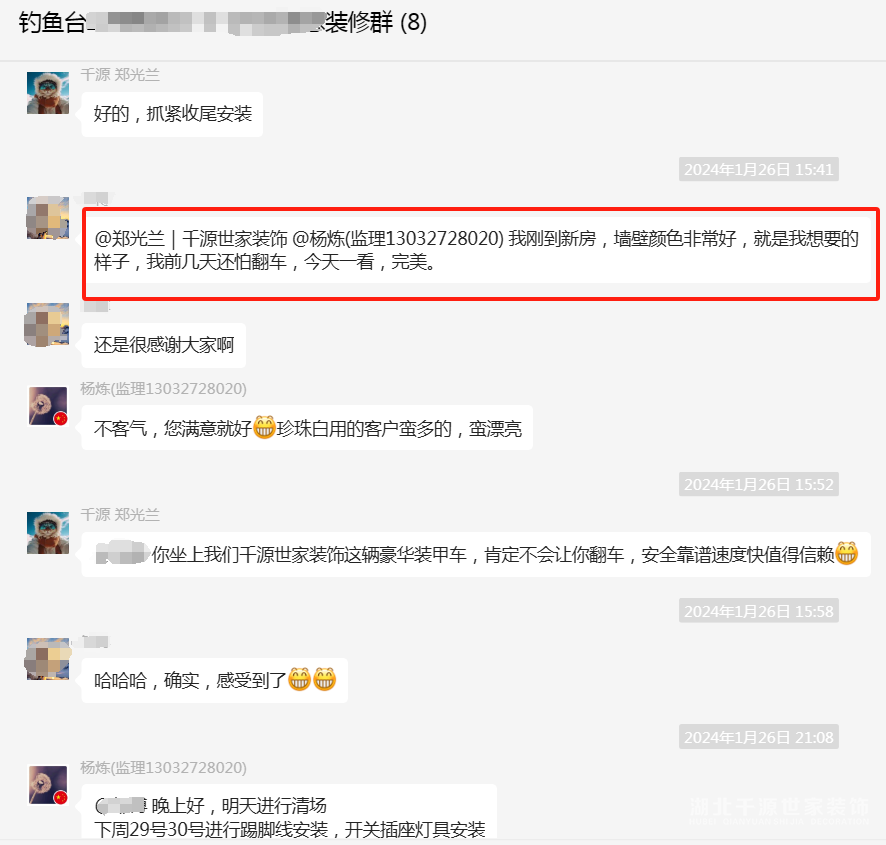
Task: Click the first grinning emoji after '感受到了'
Action: point(299,679)
